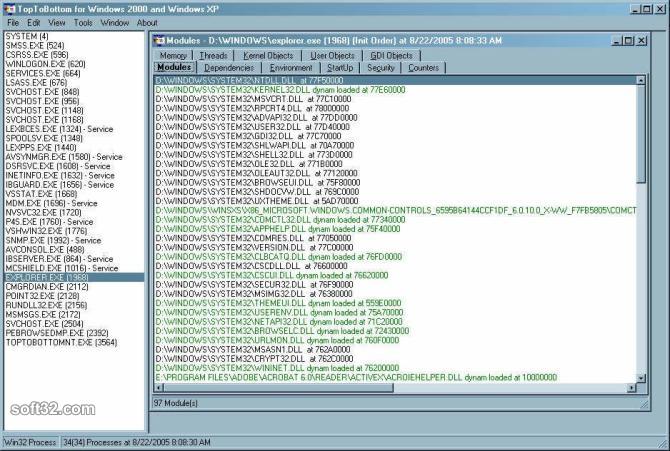Image resolution: width=670 pixels, height=451 pixels.
Task: Open the Edit menu
Action: (x=33, y=23)
